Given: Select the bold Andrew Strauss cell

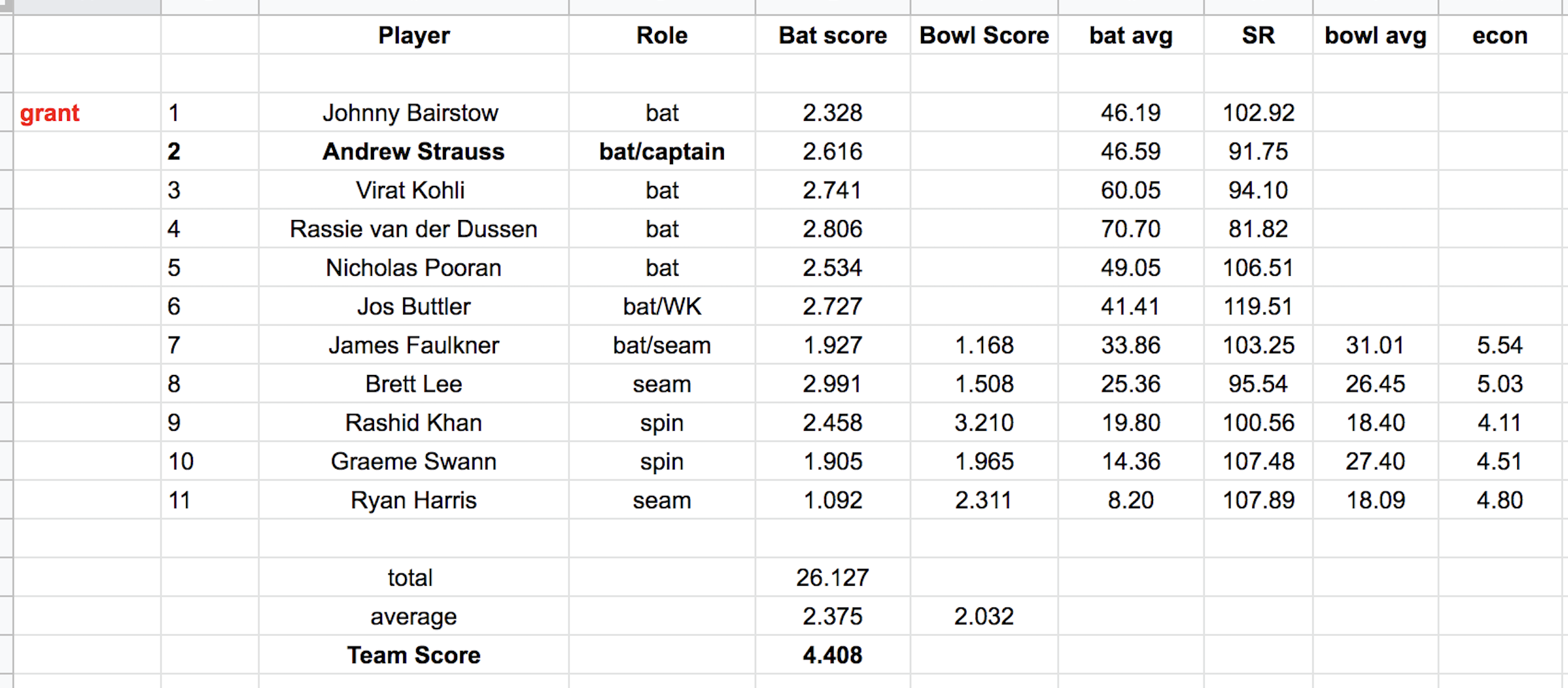Looking at the screenshot, I should coord(413,151).
